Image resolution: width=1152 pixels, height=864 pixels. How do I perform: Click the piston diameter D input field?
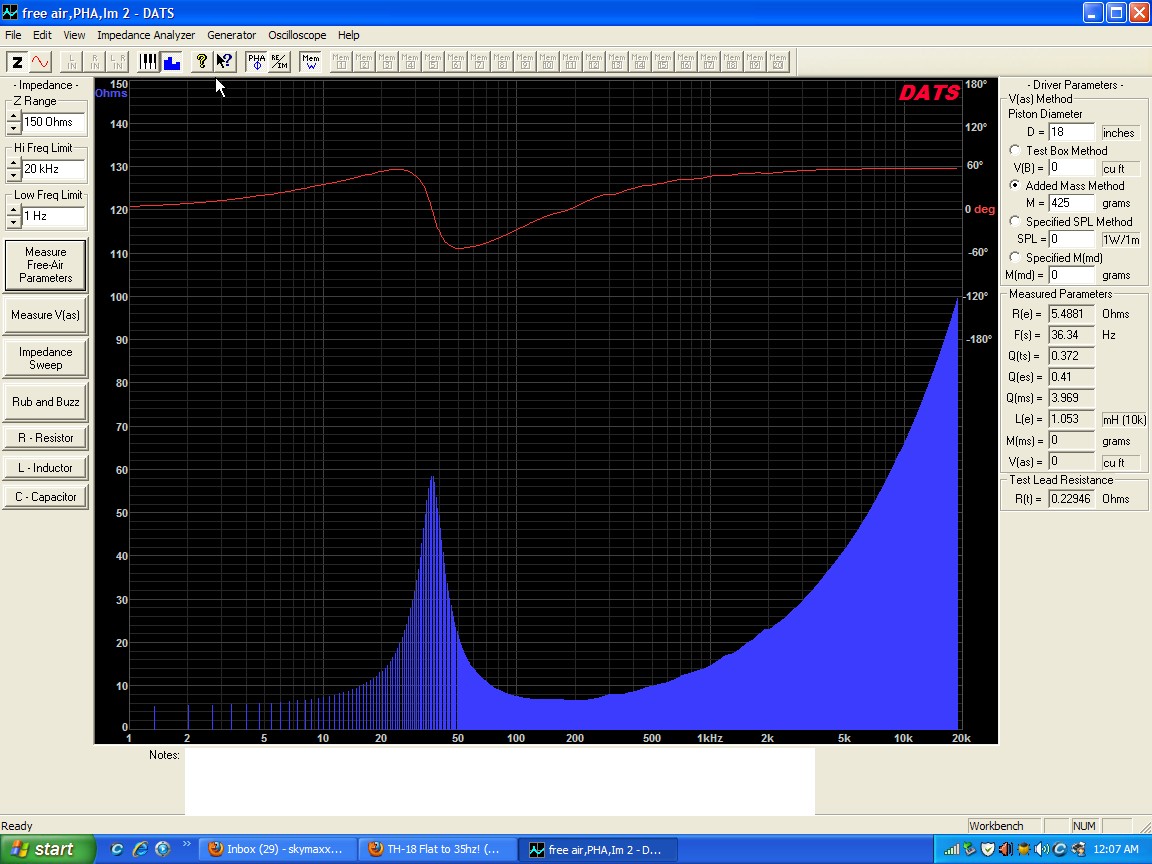pos(1071,132)
